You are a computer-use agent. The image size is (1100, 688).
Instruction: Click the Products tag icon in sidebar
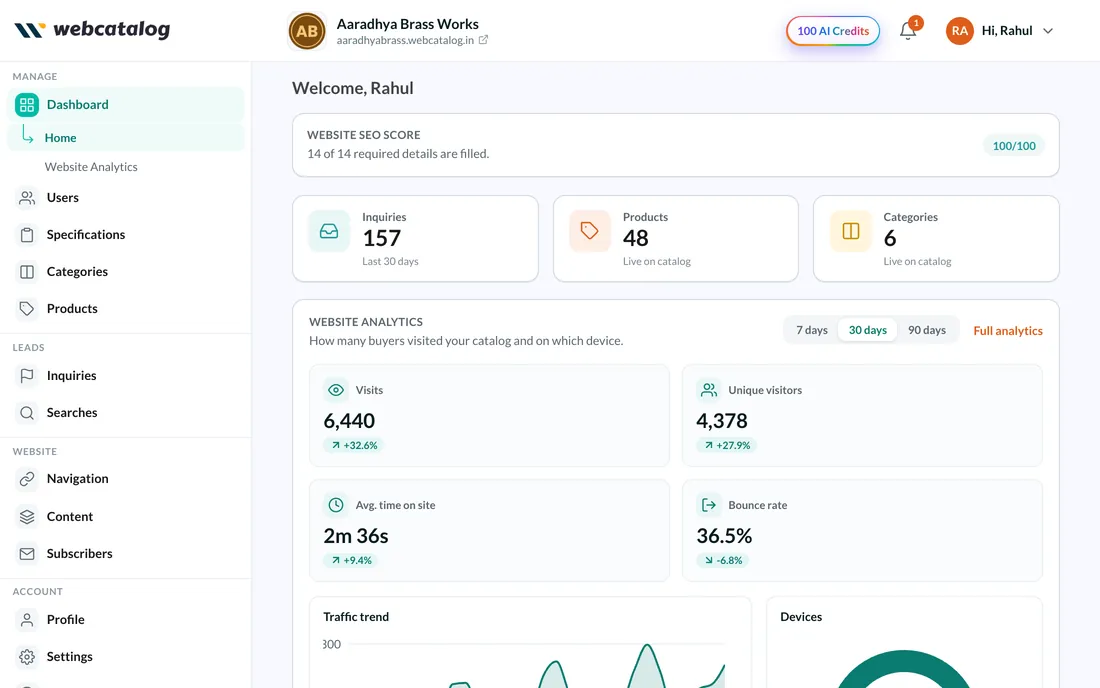point(27,309)
